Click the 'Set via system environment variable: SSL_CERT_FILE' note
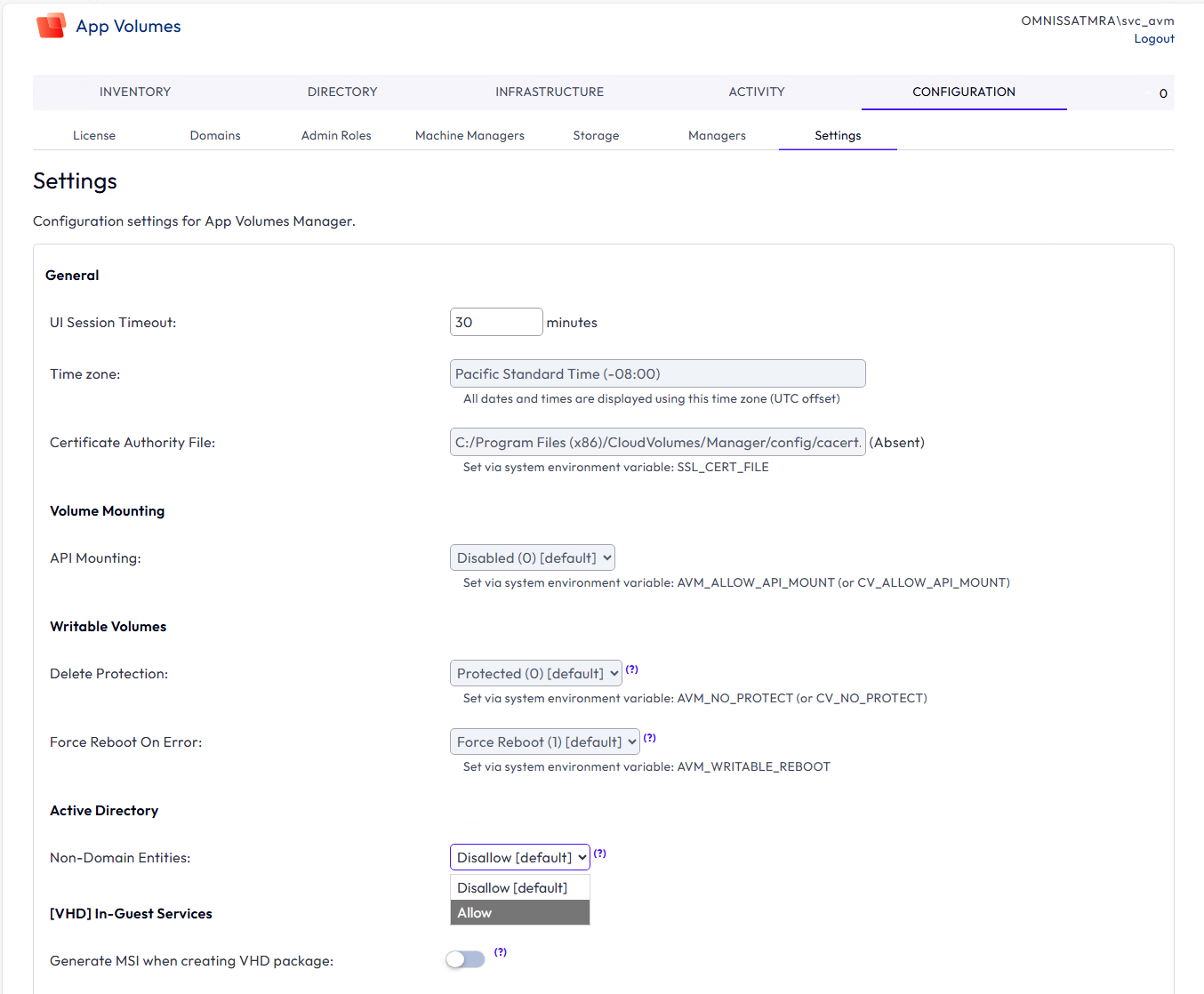Viewport: 1204px width, 994px height. (x=616, y=467)
